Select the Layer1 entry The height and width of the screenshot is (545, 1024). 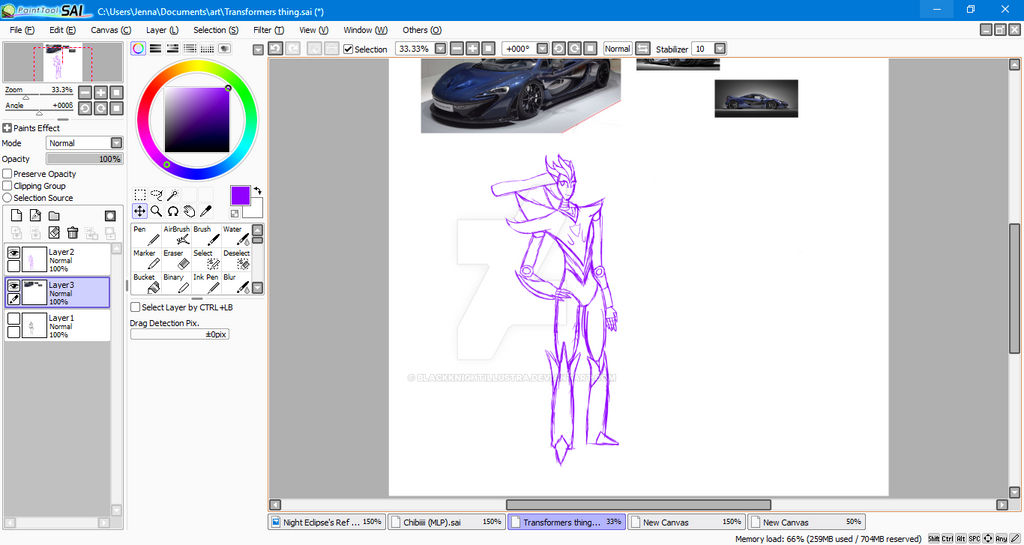point(57,325)
